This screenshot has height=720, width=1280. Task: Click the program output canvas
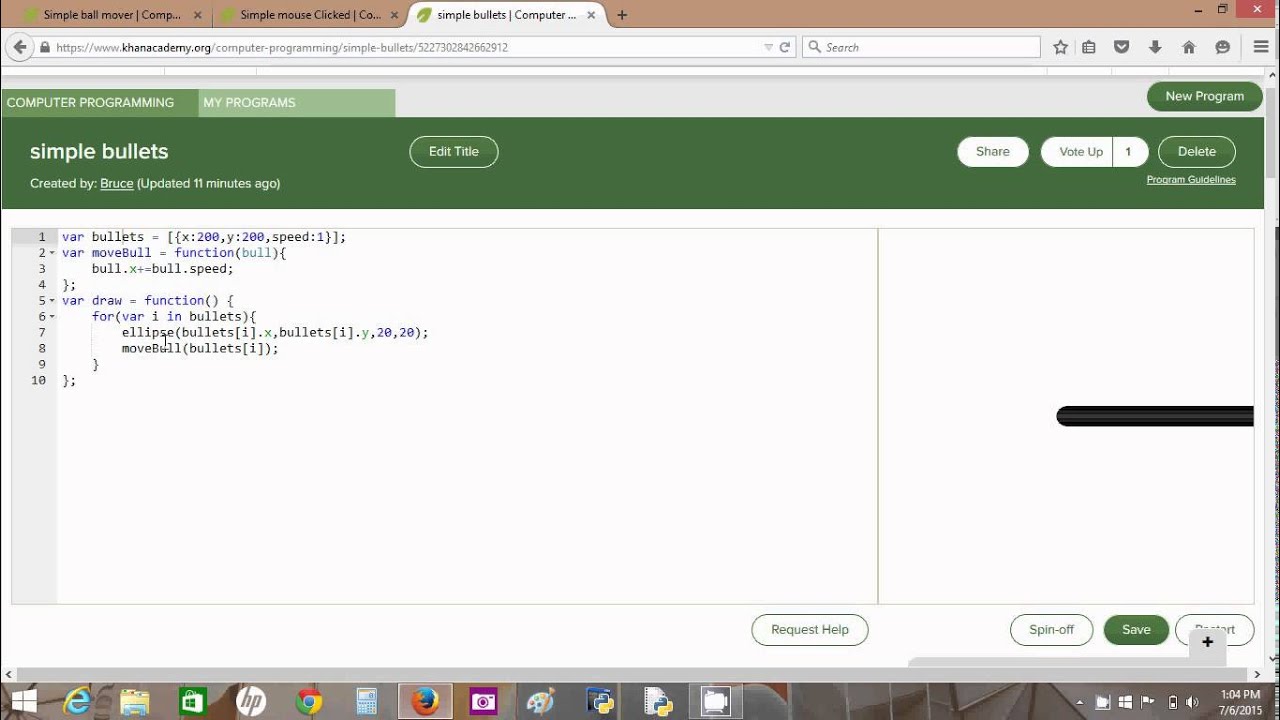[x=1066, y=416]
